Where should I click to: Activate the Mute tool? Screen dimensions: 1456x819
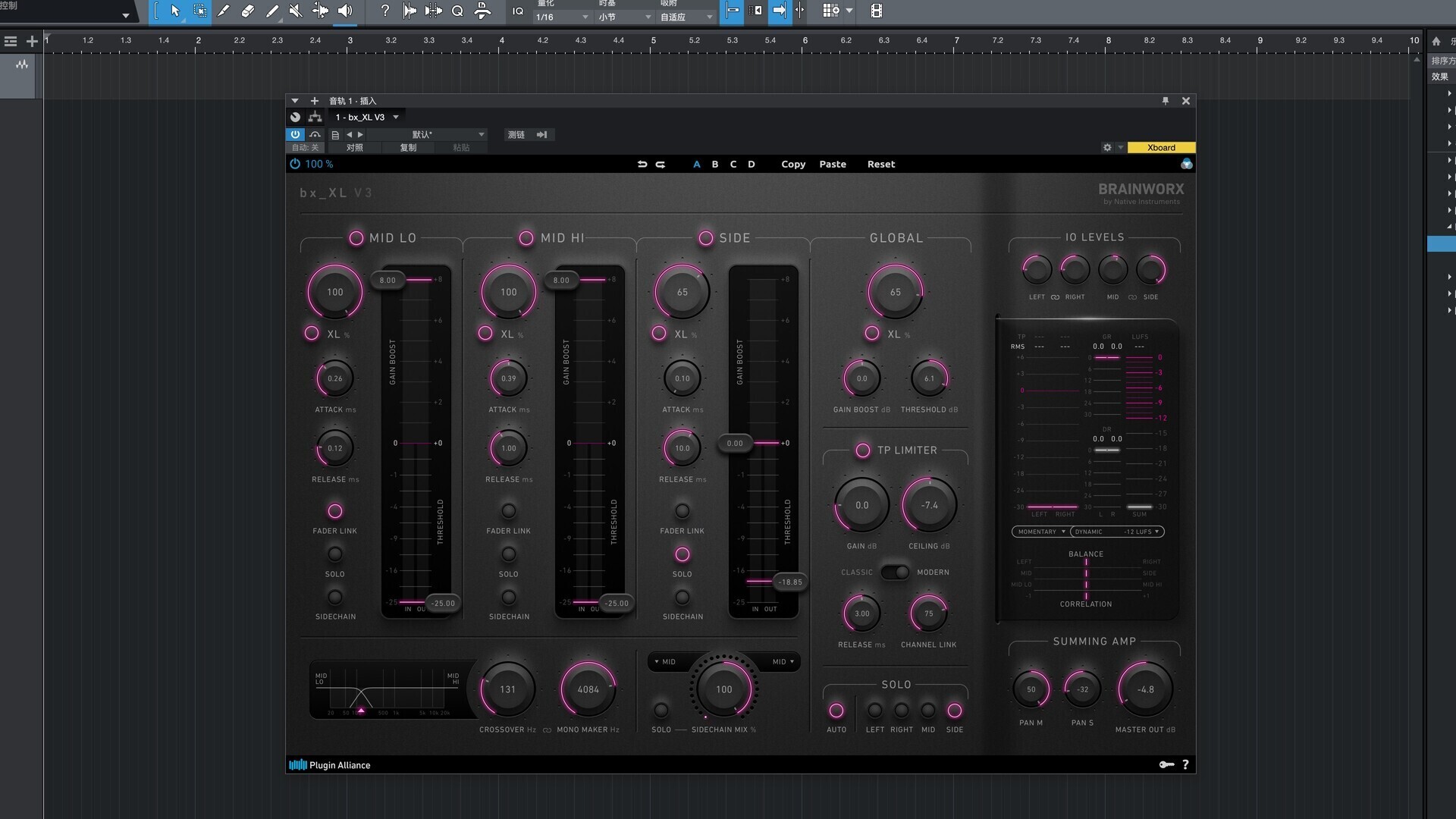(296, 11)
